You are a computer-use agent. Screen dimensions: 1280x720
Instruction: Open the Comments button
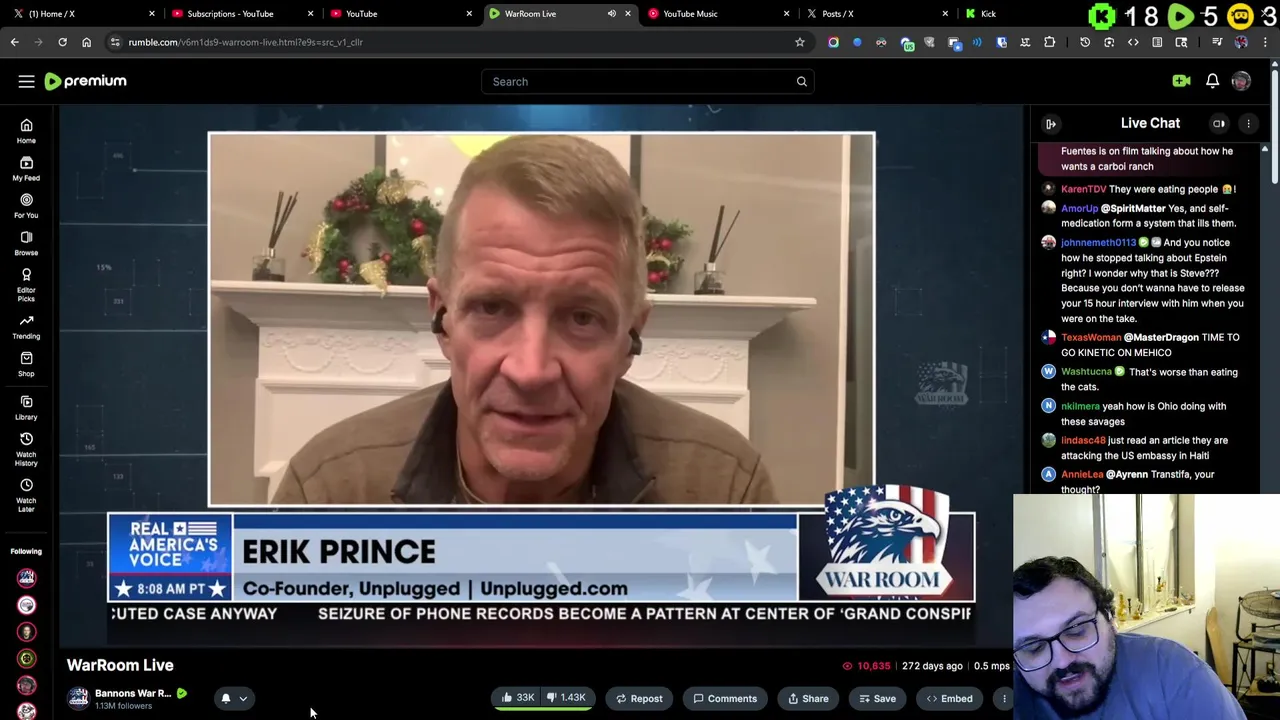[x=725, y=699]
